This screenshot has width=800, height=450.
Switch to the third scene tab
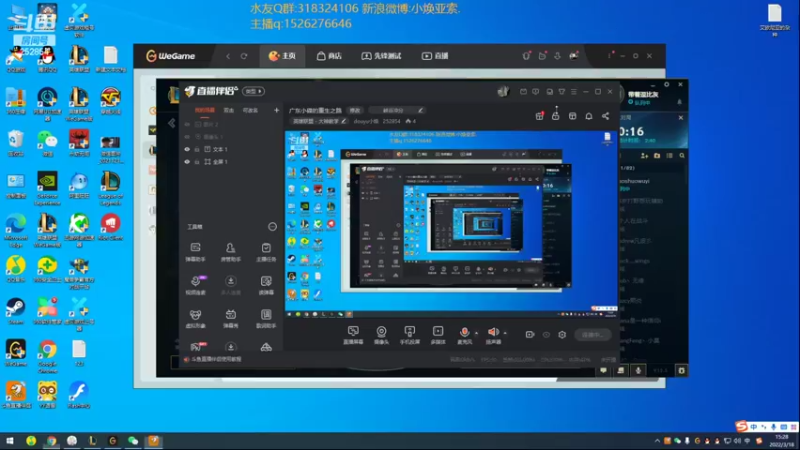250,110
